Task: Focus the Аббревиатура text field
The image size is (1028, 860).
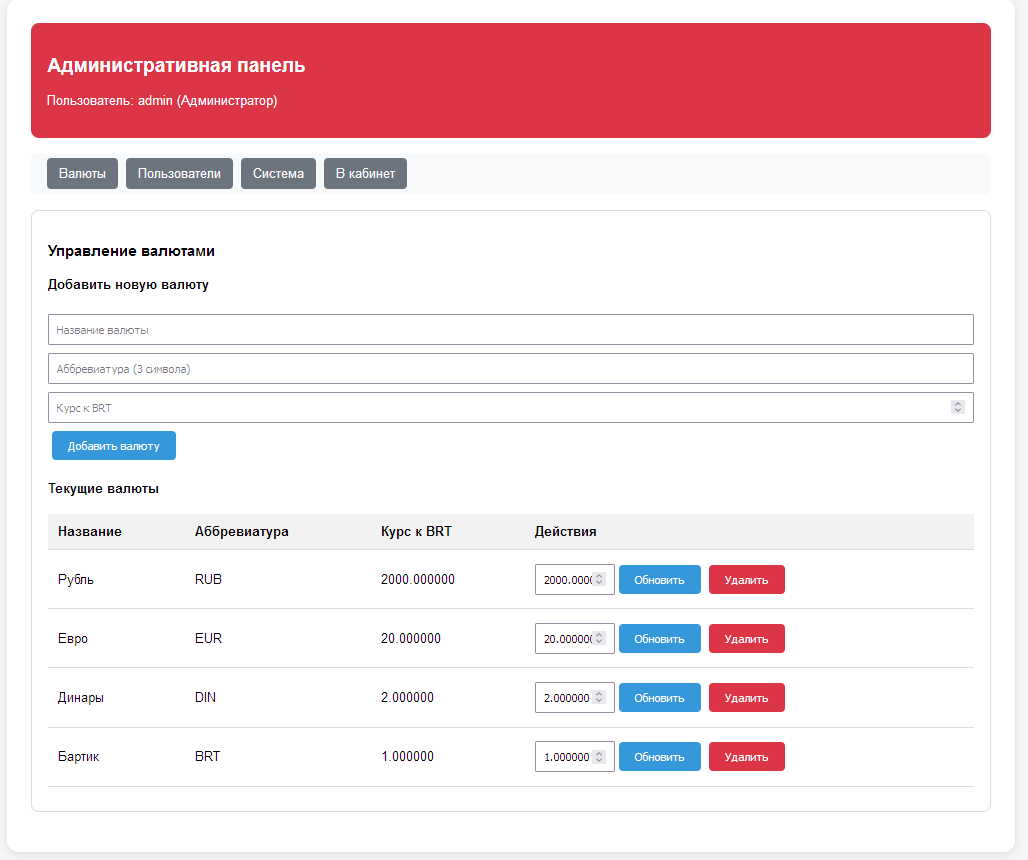Action: coord(510,369)
